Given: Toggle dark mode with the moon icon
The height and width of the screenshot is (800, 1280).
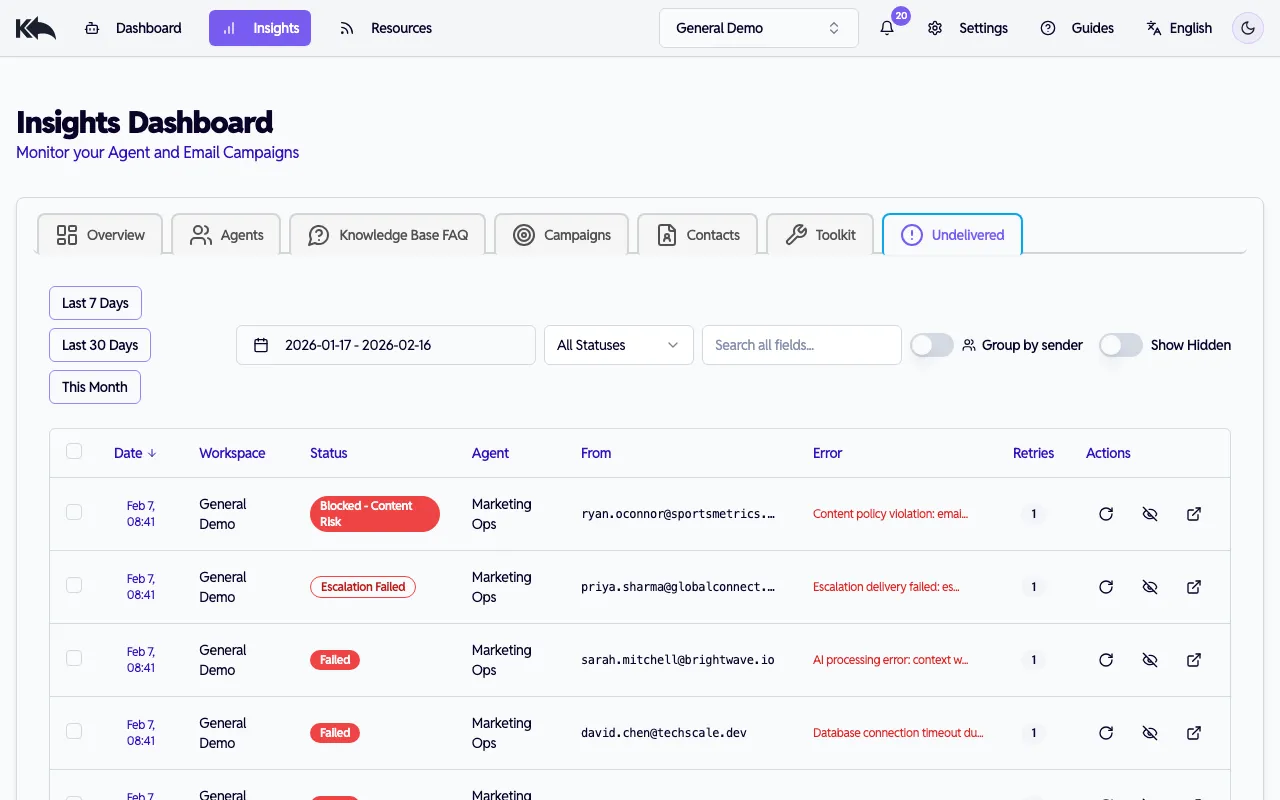Looking at the screenshot, I should pos(1247,28).
